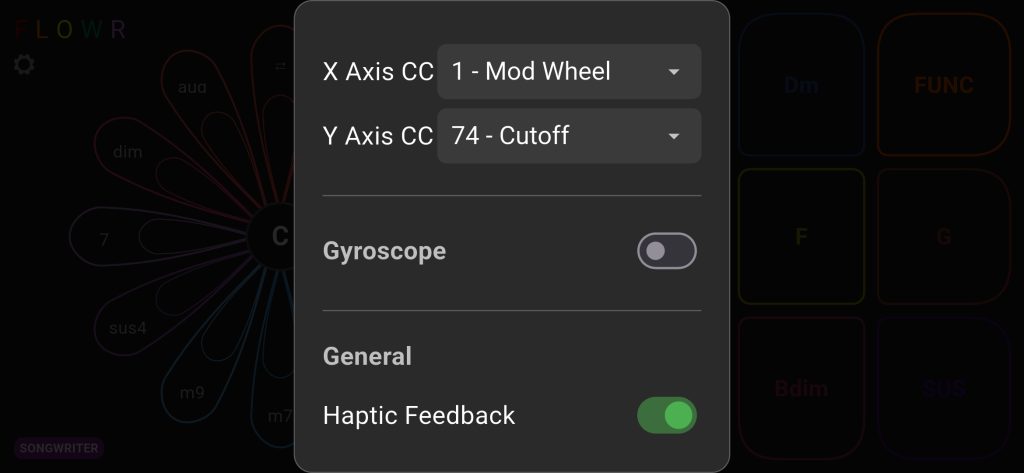The height and width of the screenshot is (473, 1024).
Task: Tap the m7 petal
Action: [x=279, y=415]
